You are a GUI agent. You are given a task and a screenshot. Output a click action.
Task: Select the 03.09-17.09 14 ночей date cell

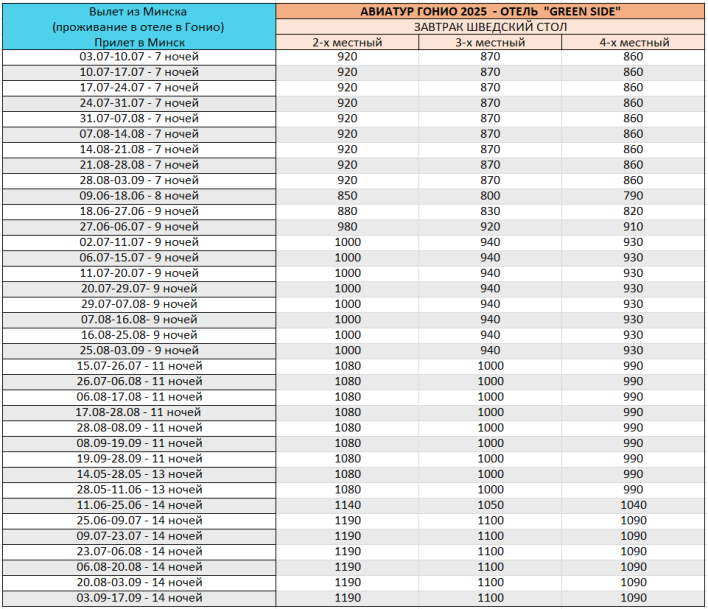(x=139, y=598)
